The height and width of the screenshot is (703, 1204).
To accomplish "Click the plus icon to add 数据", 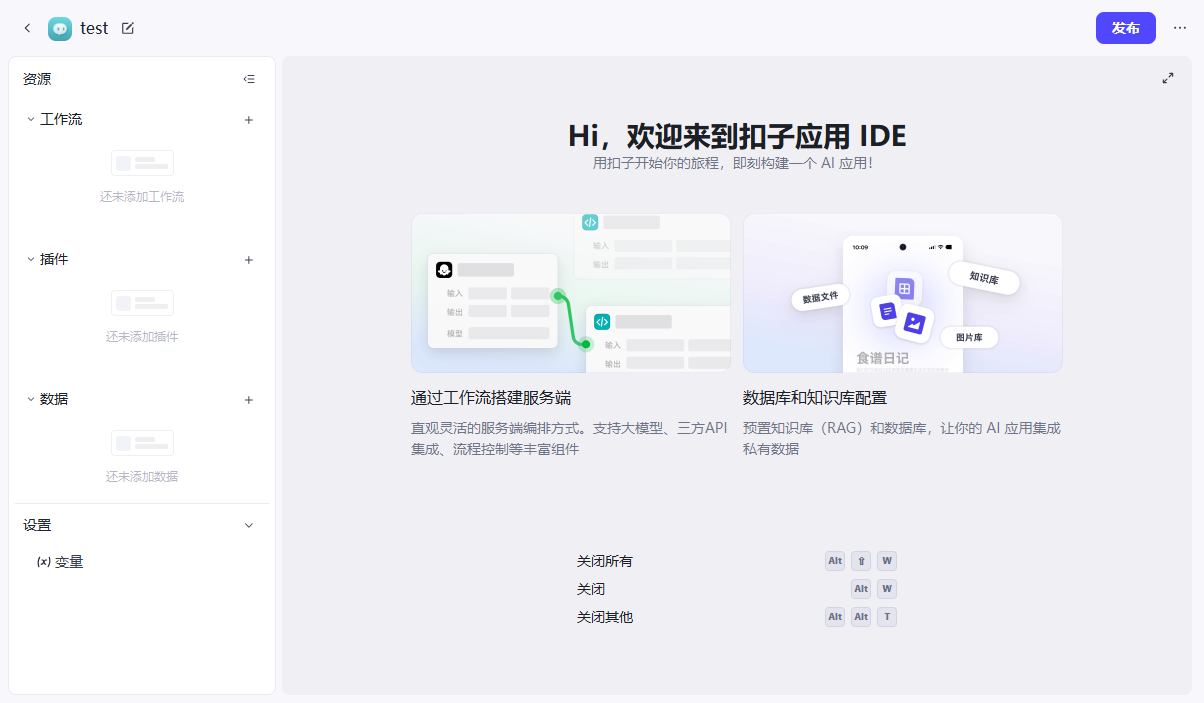I will (248, 399).
